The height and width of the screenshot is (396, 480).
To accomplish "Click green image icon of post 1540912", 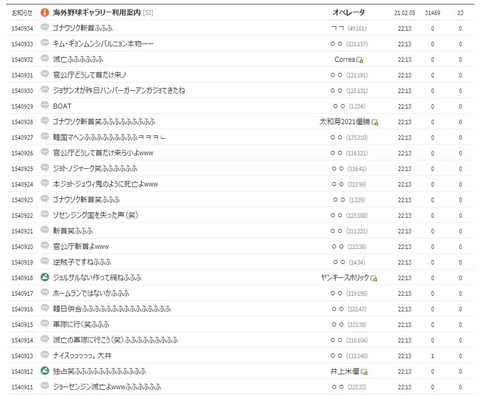I will pos(45,371).
